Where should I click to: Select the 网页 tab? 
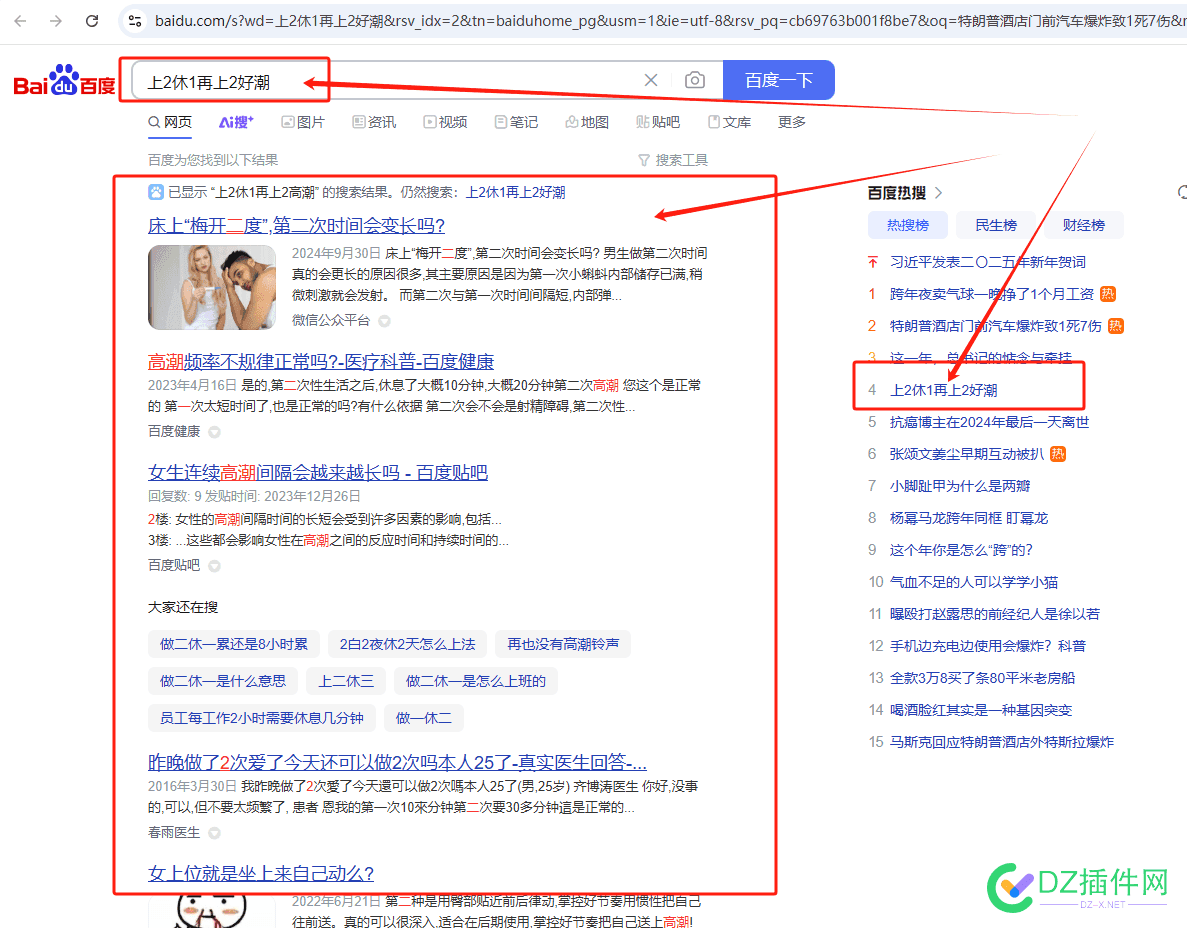click(170, 122)
